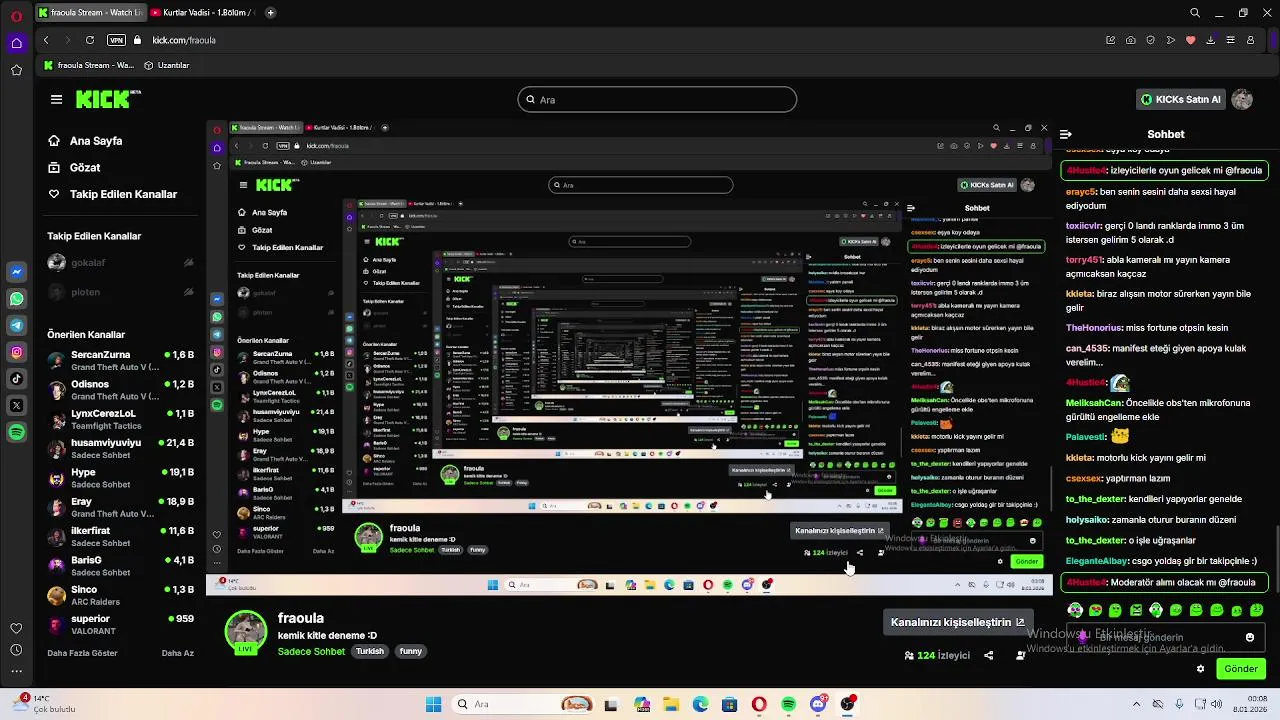Open Kick user avatar menu

coord(1242,99)
